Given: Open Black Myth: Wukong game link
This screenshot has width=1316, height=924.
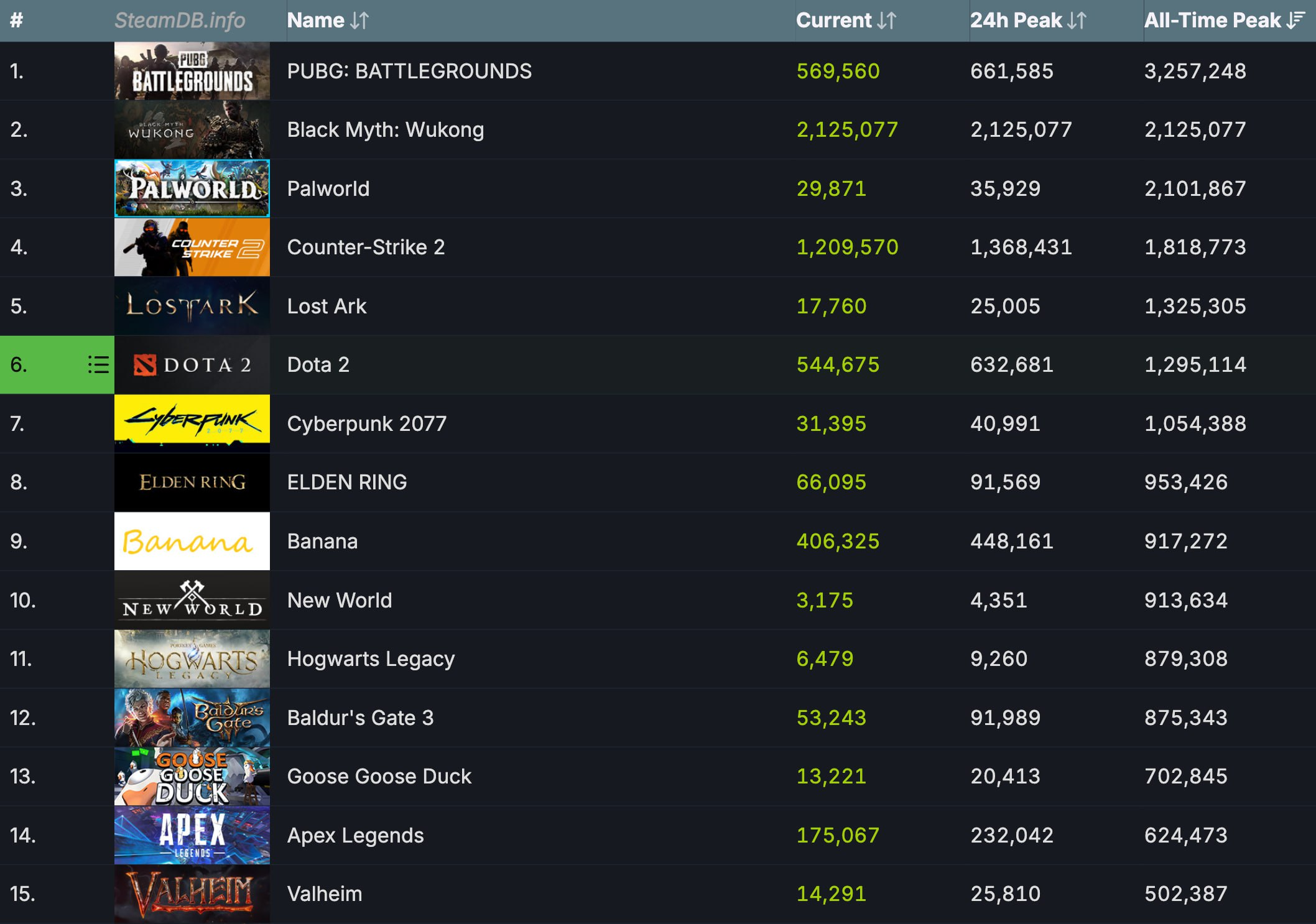Looking at the screenshot, I should 385,129.
